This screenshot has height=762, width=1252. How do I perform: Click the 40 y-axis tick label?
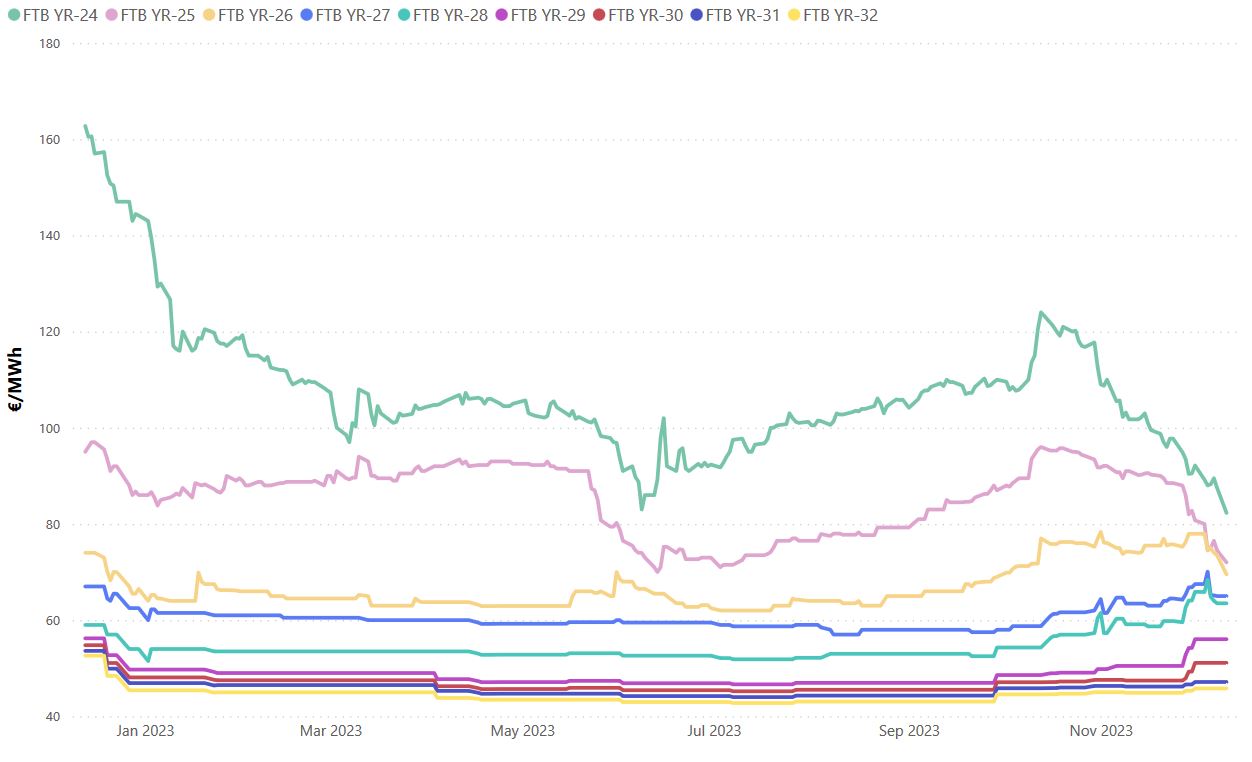click(53, 717)
